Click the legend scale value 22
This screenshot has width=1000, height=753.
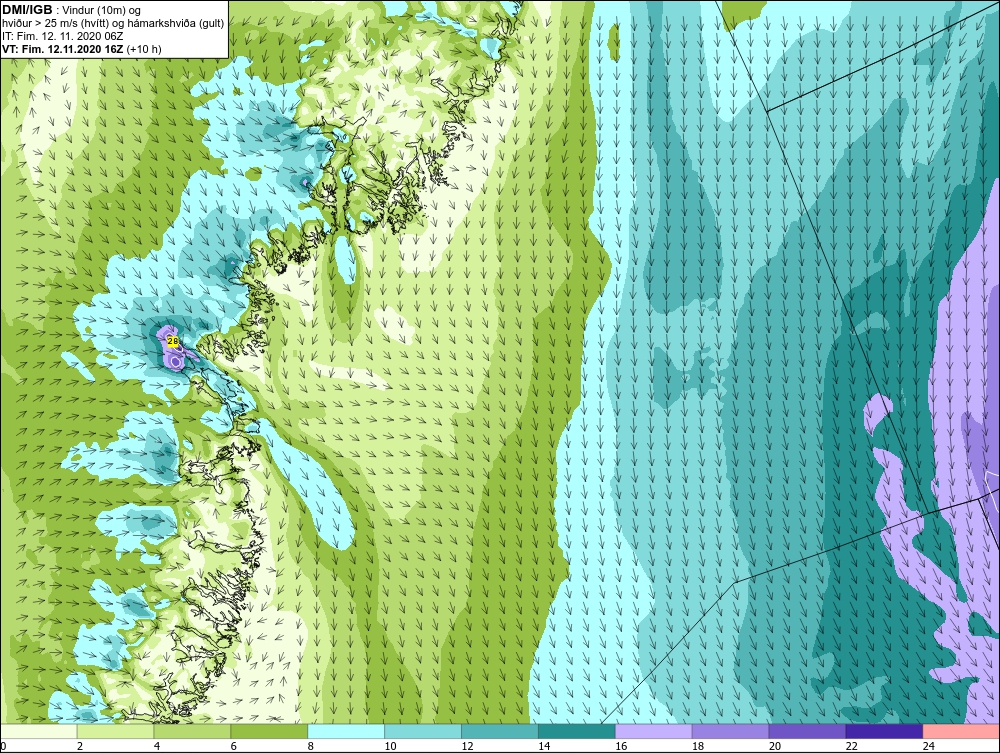[x=851, y=746]
